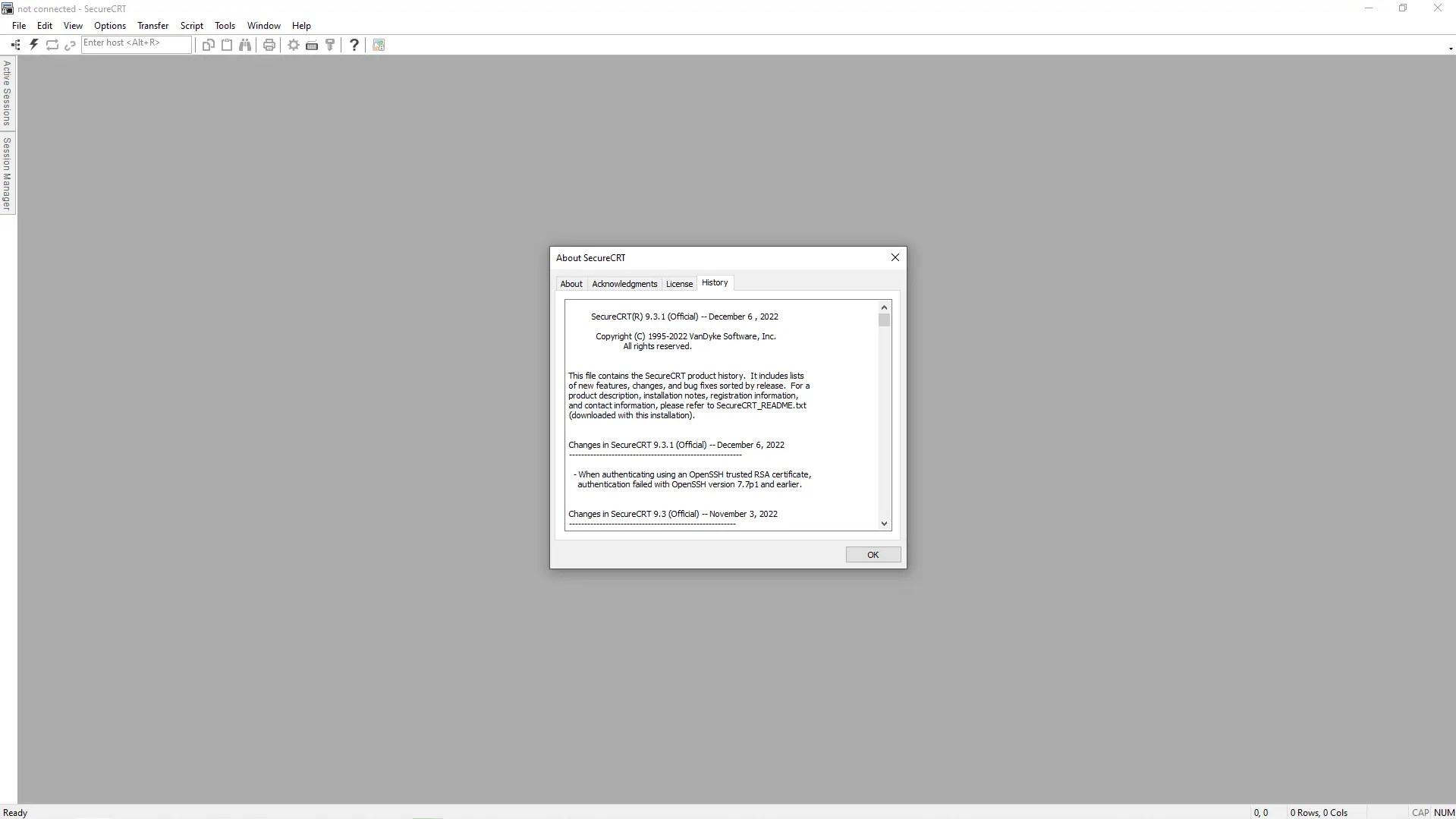1456x819 pixels.
Task: Open the Script menu
Action: coord(192,26)
